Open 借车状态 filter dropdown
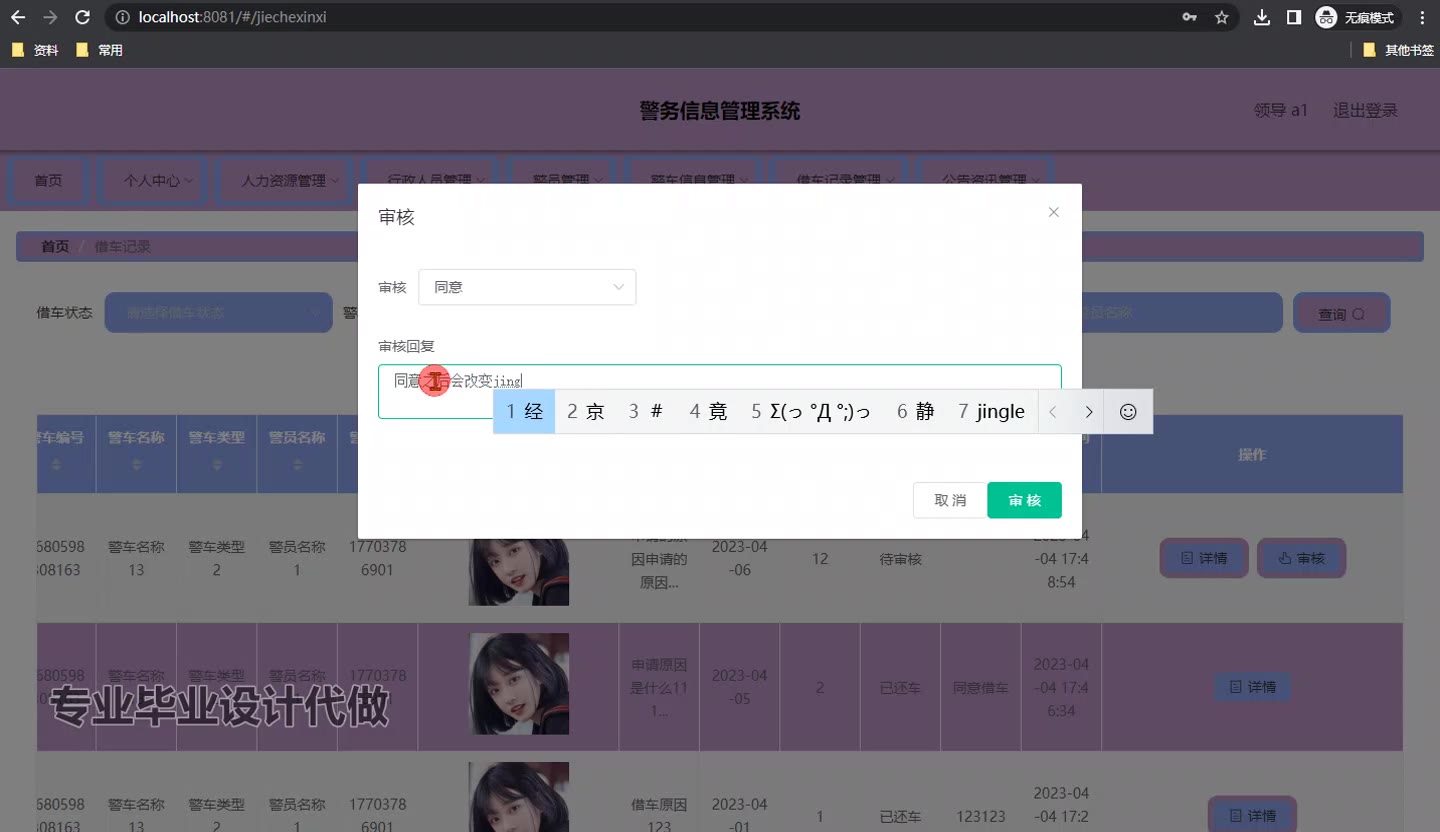This screenshot has width=1440, height=832. (218, 312)
